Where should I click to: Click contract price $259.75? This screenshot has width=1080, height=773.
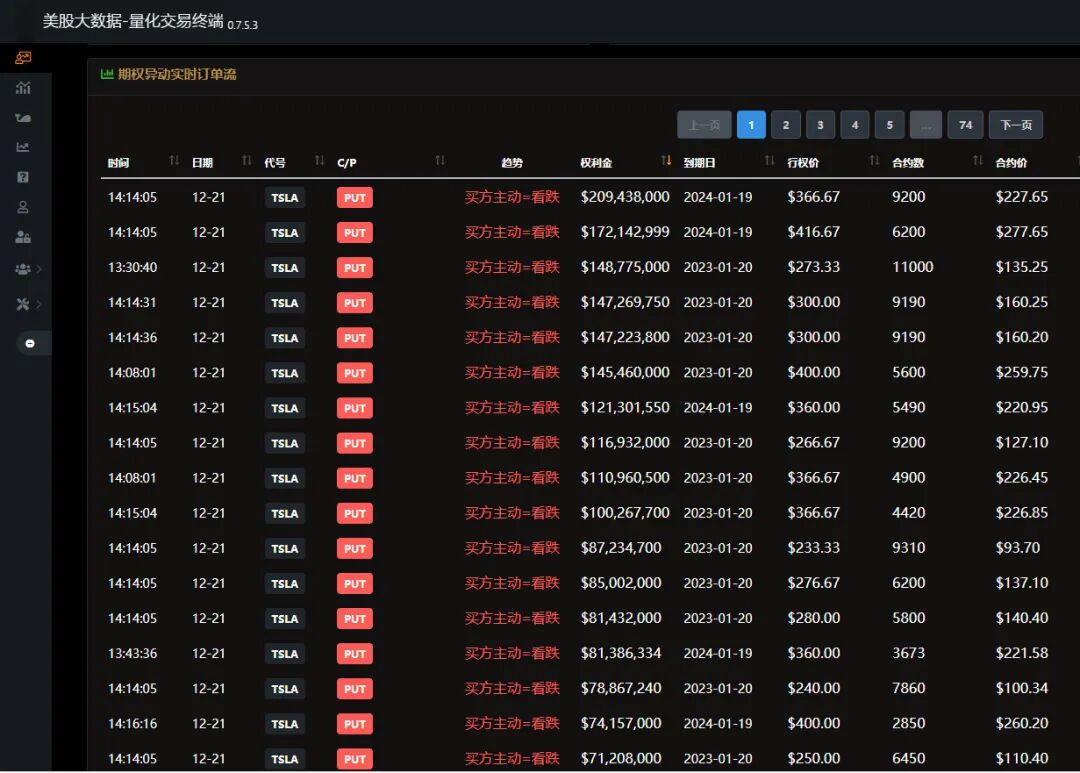(x=1021, y=373)
